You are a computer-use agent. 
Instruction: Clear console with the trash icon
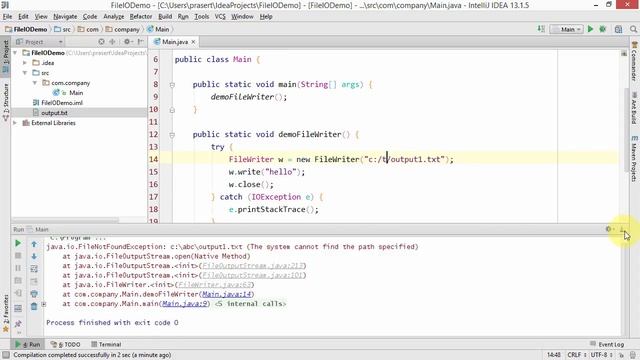coord(34,306)
